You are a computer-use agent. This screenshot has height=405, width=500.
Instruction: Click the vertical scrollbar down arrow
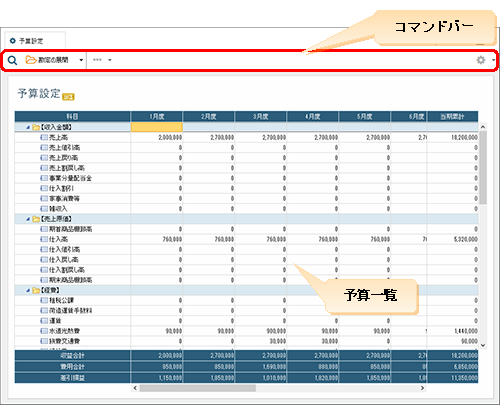click(x=483, y=345)
